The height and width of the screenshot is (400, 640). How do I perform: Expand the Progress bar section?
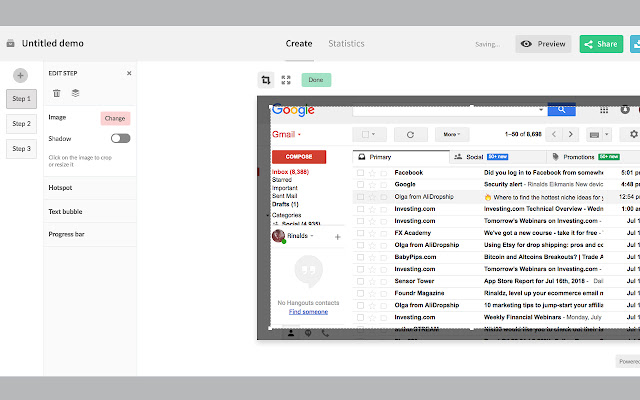click(90, 234)
